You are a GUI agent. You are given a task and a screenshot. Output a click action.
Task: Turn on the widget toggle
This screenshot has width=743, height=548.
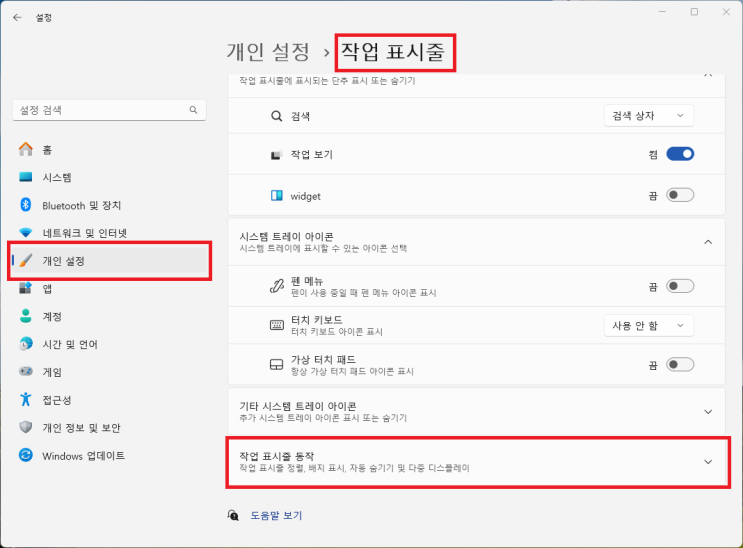pos(680,195)
